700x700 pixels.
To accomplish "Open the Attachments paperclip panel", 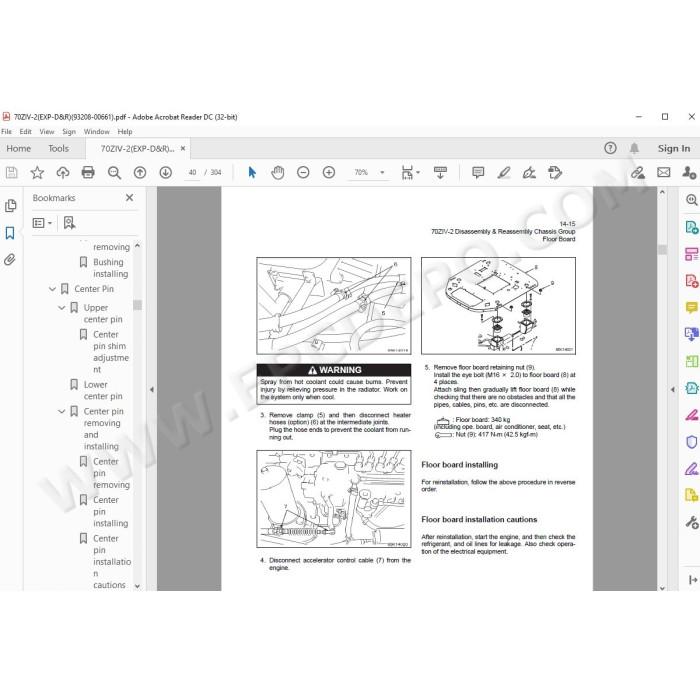I will click(10, 259).
